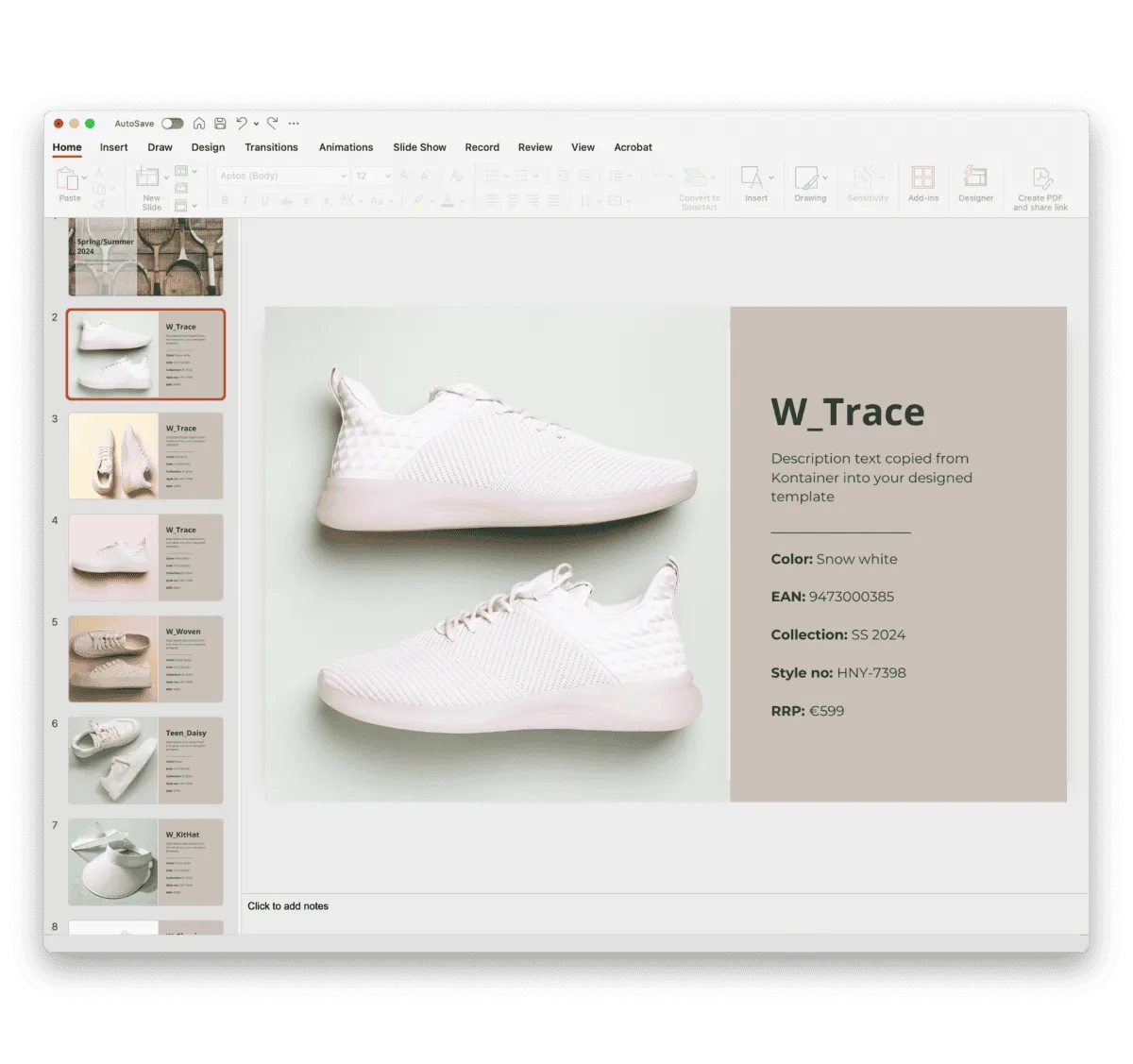The height and width of the screenshot is (1064, 1133).
Task: Open the Review tab
Action: click(534, 147)
